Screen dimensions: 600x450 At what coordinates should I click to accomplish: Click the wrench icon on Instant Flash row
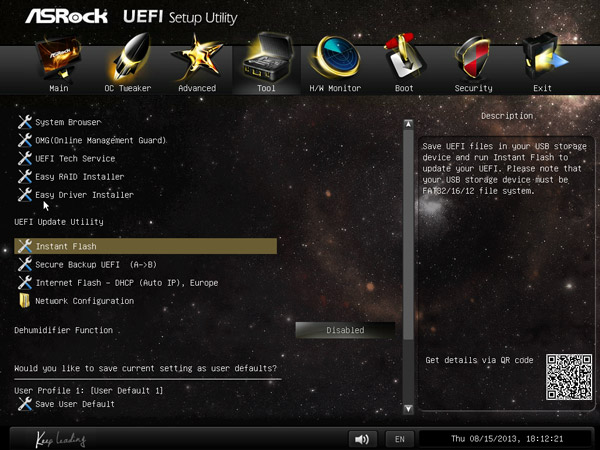25,246
